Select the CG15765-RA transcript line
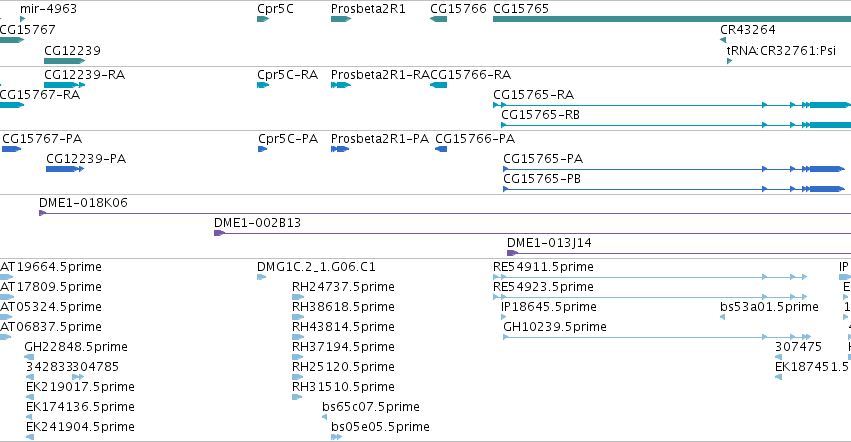The height and width of the screenshot is (442, 851). [x=672, y=105]
